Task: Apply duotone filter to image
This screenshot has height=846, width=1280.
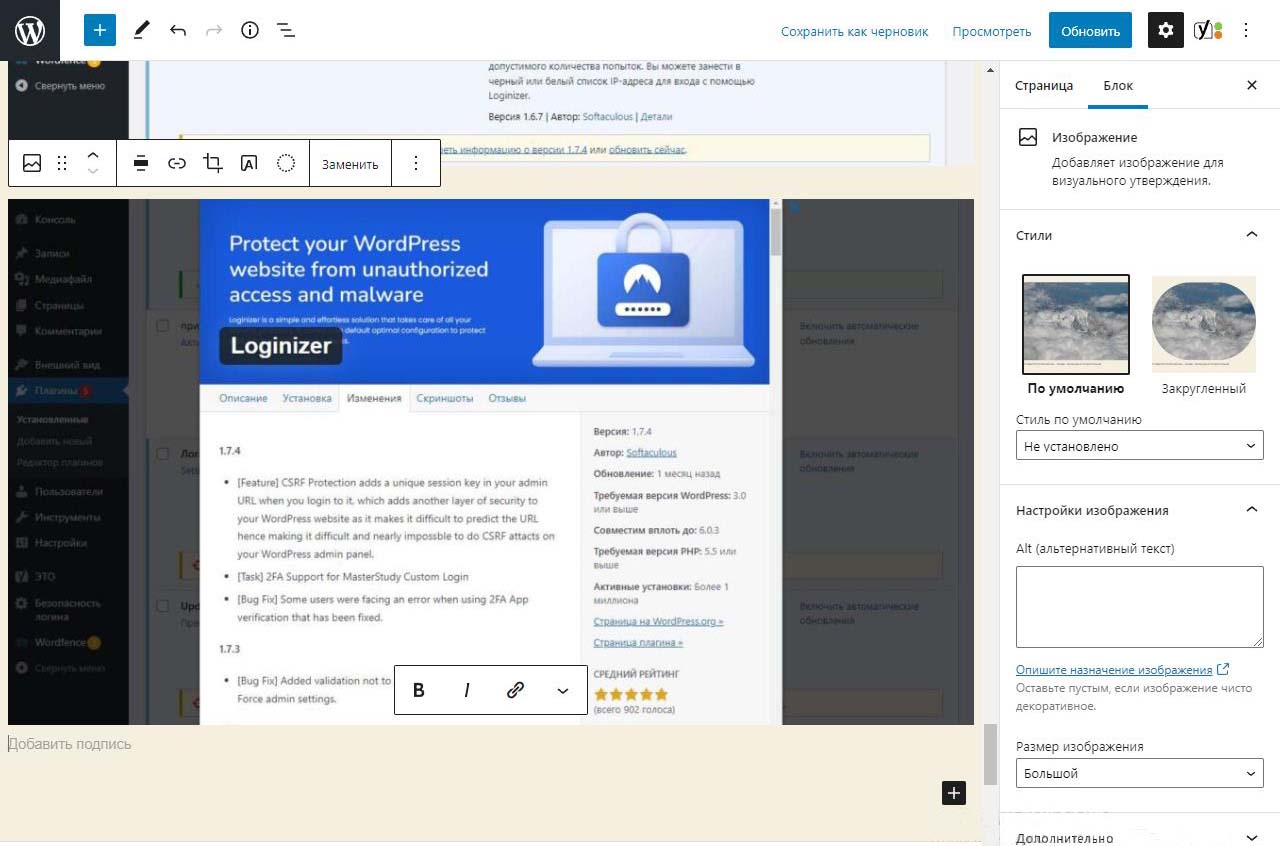Action: (286, 163)
